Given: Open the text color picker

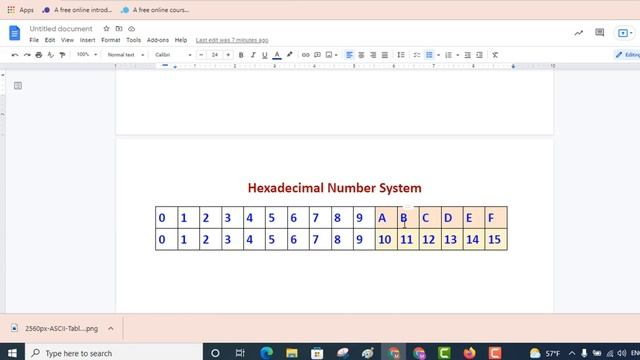Looking at the screenshot, I should coord(277,55).
